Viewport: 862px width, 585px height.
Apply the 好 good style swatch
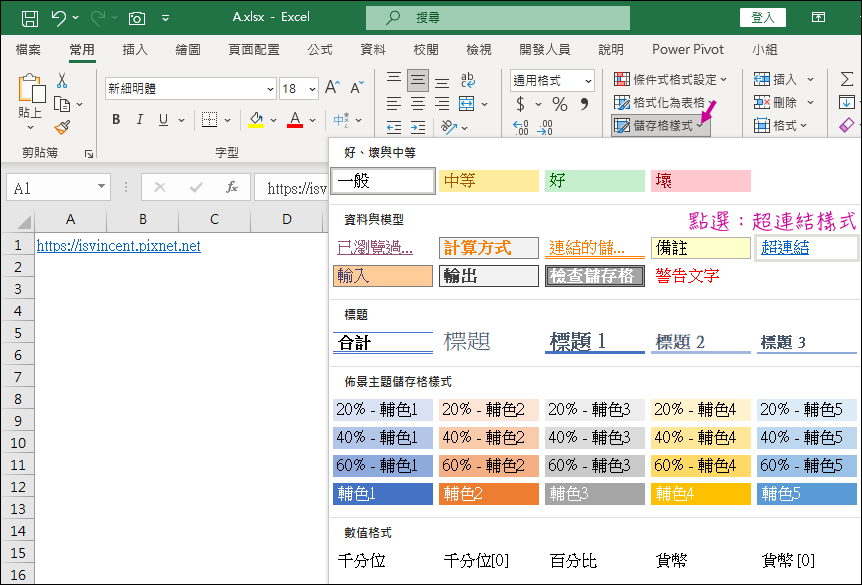coord(595,180)
